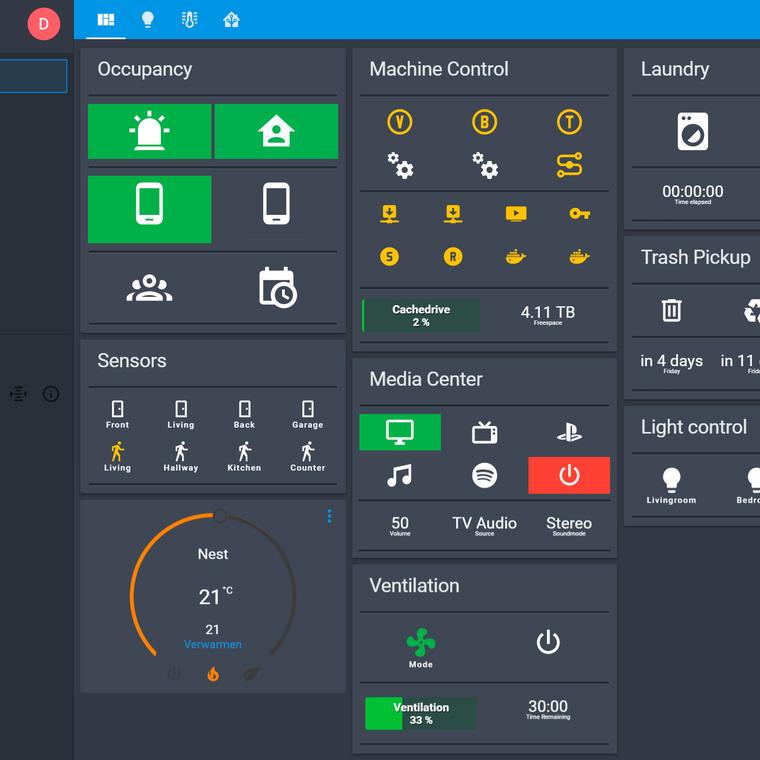Viewport: 760px width, 760px height.
Task: Toggle the Livingroom light bulb
Action: tap(671, 480)
